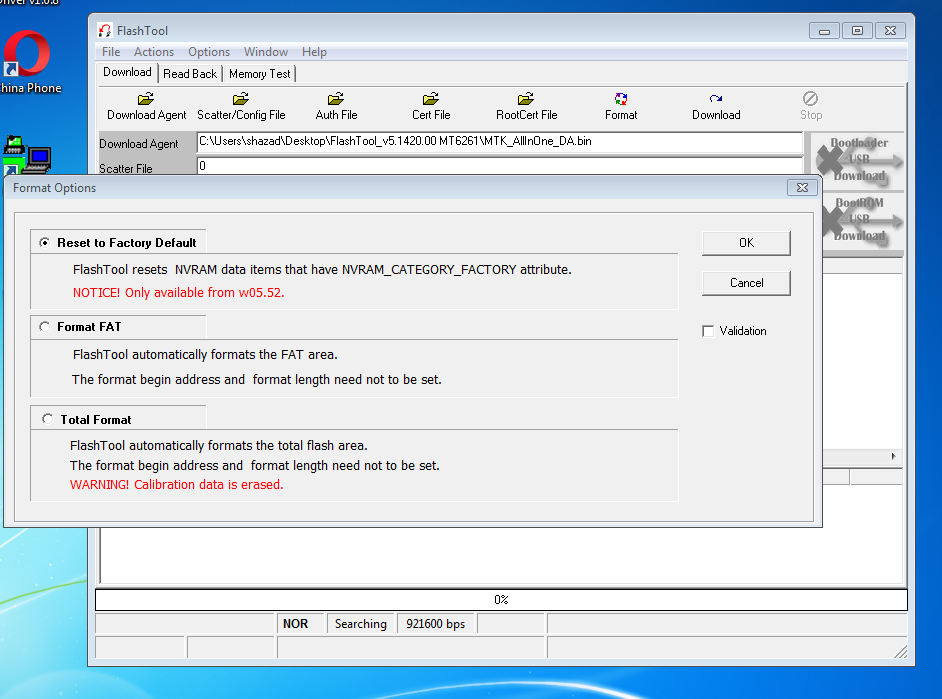Minimize the FlashTool window
Viewport: 942px width, 699px height.
(824, 31)
